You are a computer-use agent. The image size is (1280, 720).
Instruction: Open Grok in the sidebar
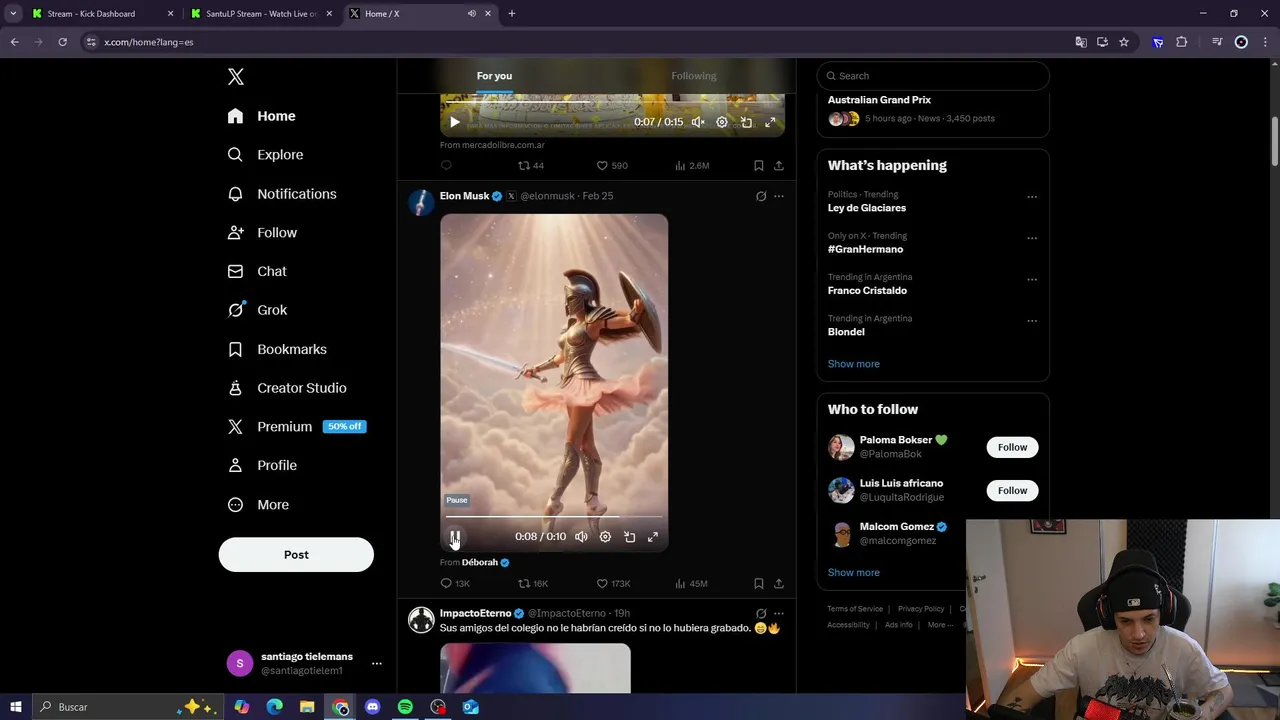(x=257, y=310)
